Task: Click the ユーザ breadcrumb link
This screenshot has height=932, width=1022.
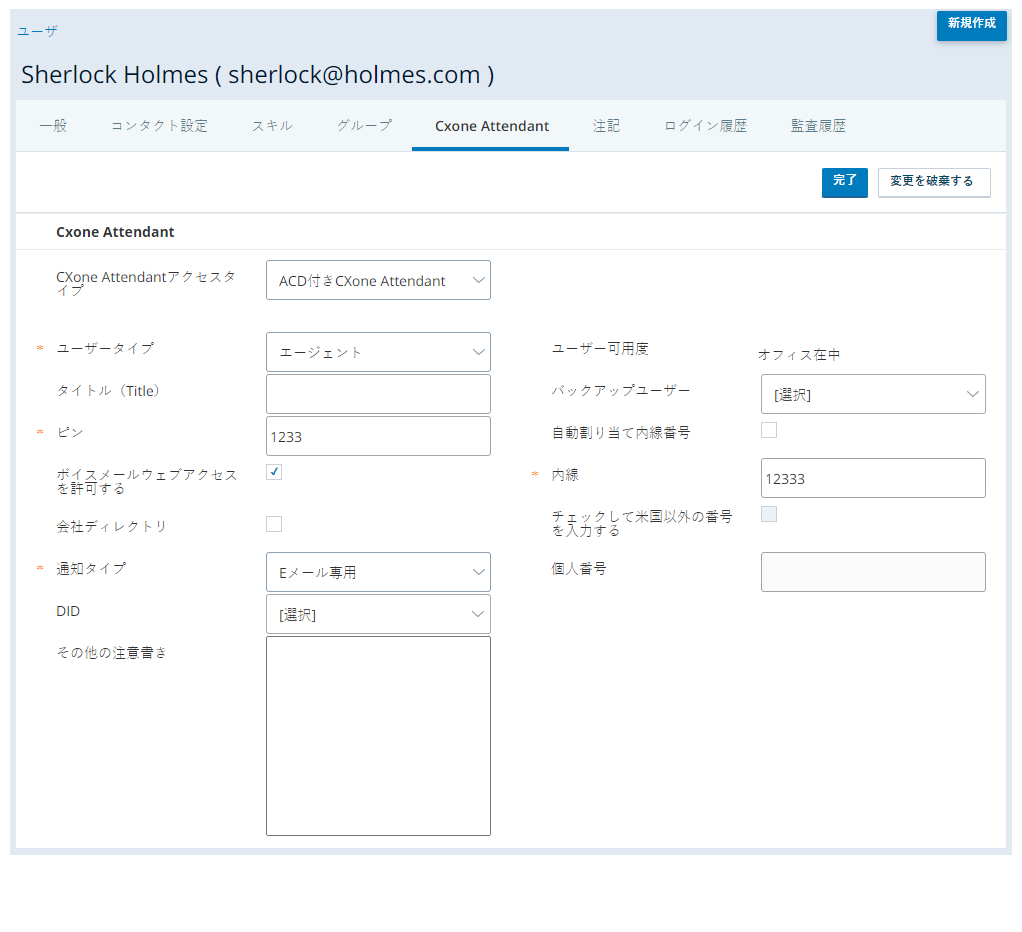Action: 37,31
